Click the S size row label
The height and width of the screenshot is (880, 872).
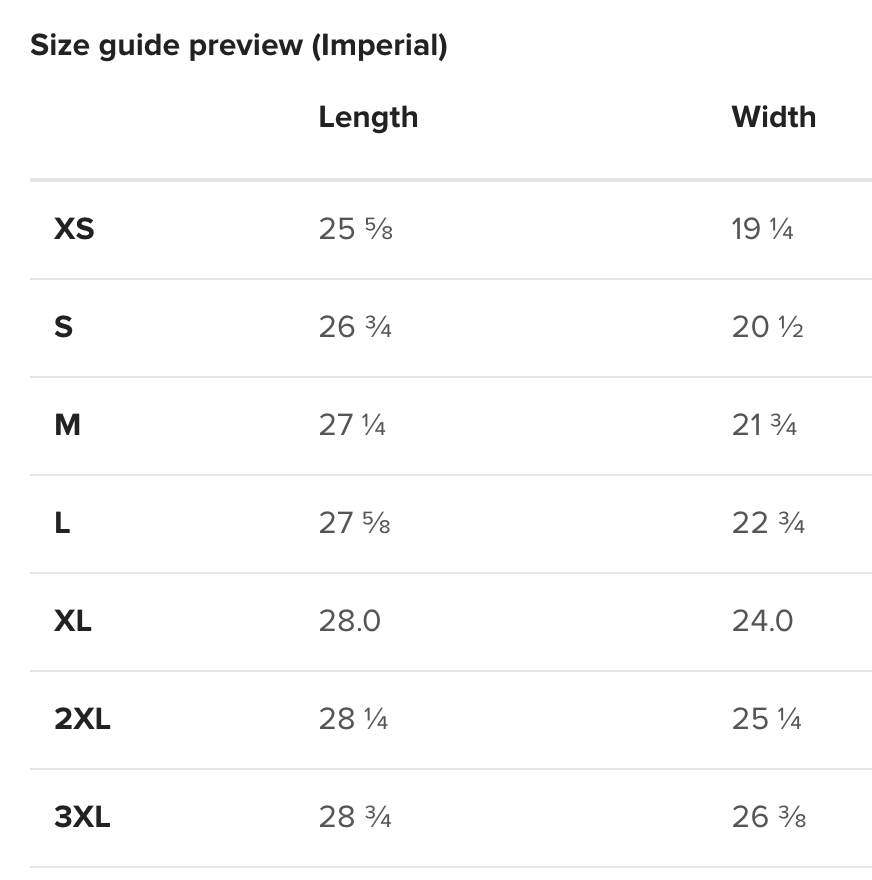(x=63, y=327)
